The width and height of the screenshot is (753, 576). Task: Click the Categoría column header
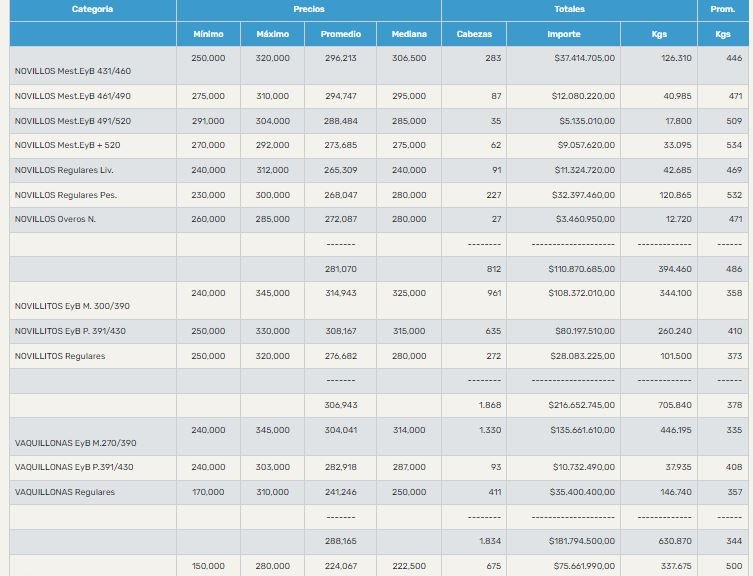click(92, 9)
